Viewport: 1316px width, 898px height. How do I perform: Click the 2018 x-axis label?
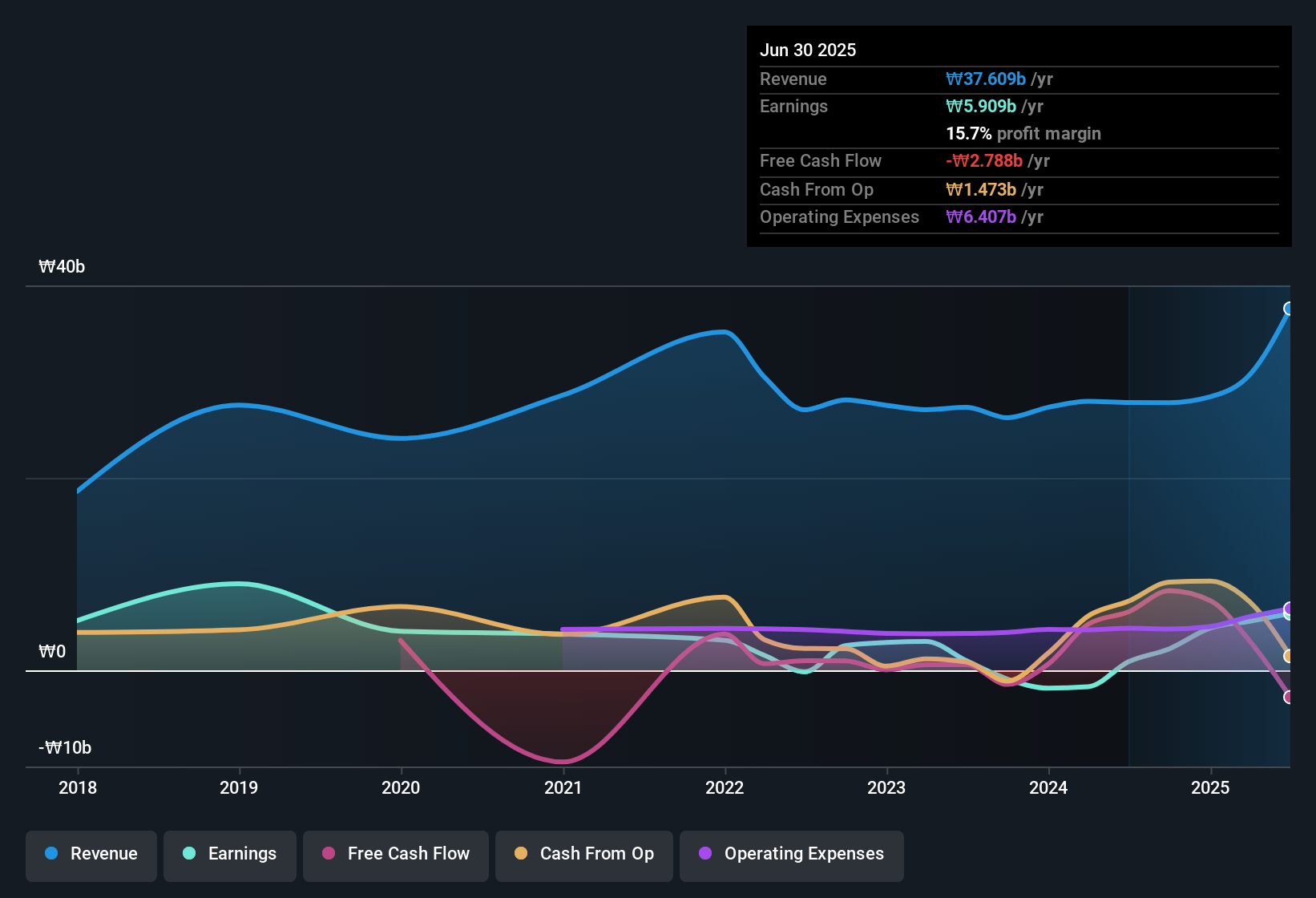coord(78,788)
